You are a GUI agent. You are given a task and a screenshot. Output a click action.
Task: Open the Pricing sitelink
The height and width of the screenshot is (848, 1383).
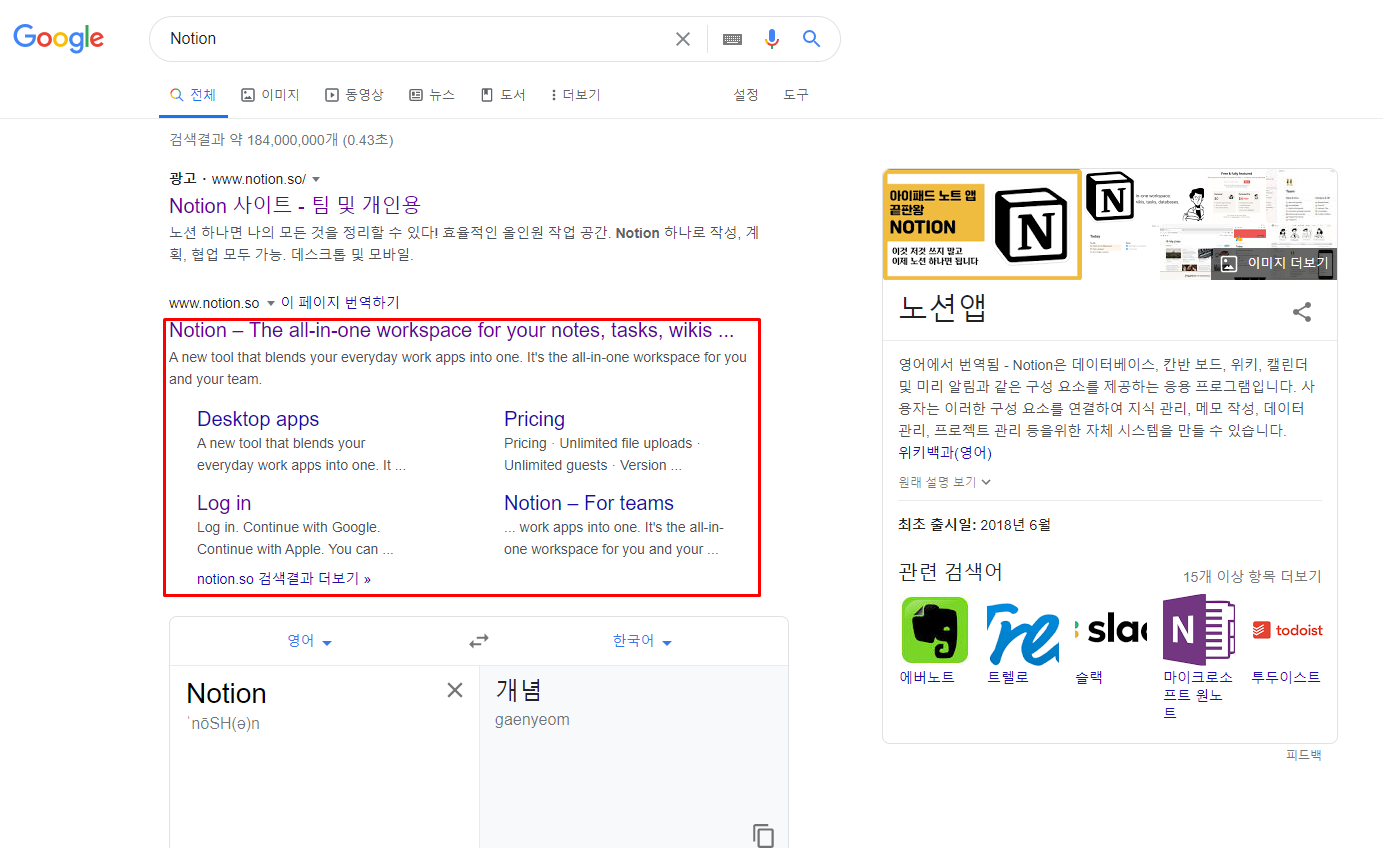coord(534,419)
